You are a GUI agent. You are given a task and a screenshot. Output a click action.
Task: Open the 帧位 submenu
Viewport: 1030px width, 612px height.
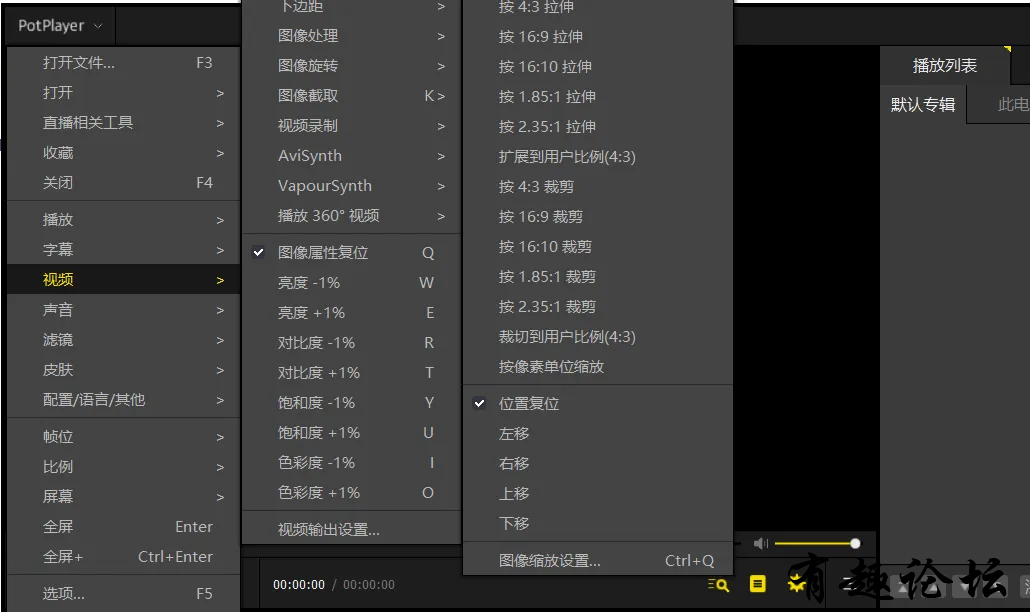(123, 437)
